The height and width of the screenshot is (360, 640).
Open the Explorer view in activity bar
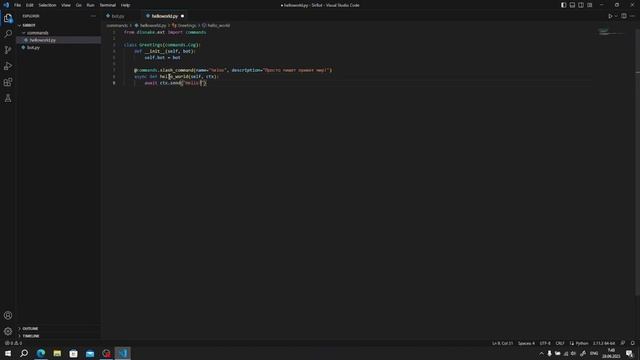8,18
